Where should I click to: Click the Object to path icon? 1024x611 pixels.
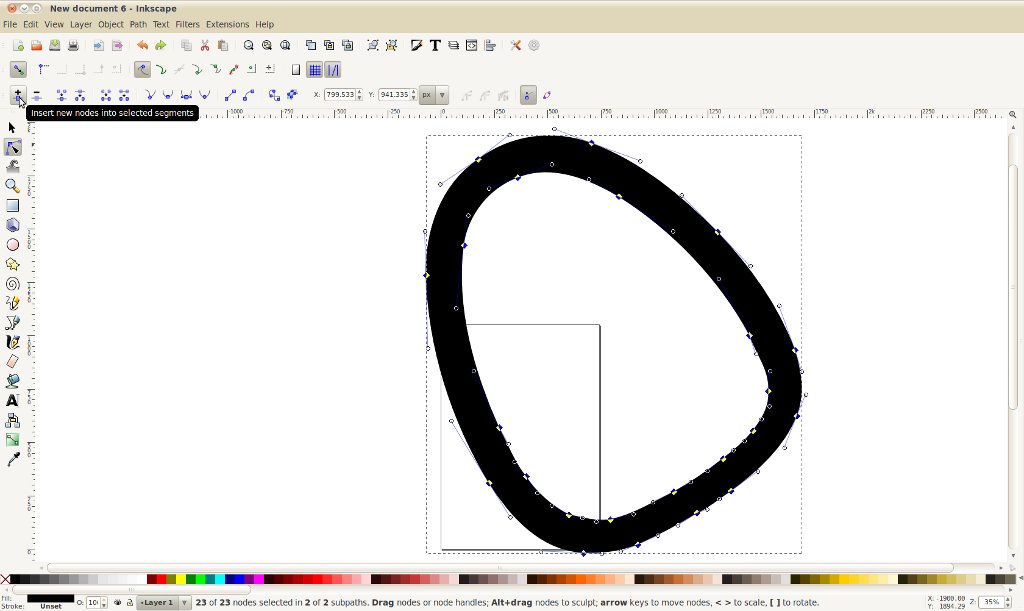point(274,95)
